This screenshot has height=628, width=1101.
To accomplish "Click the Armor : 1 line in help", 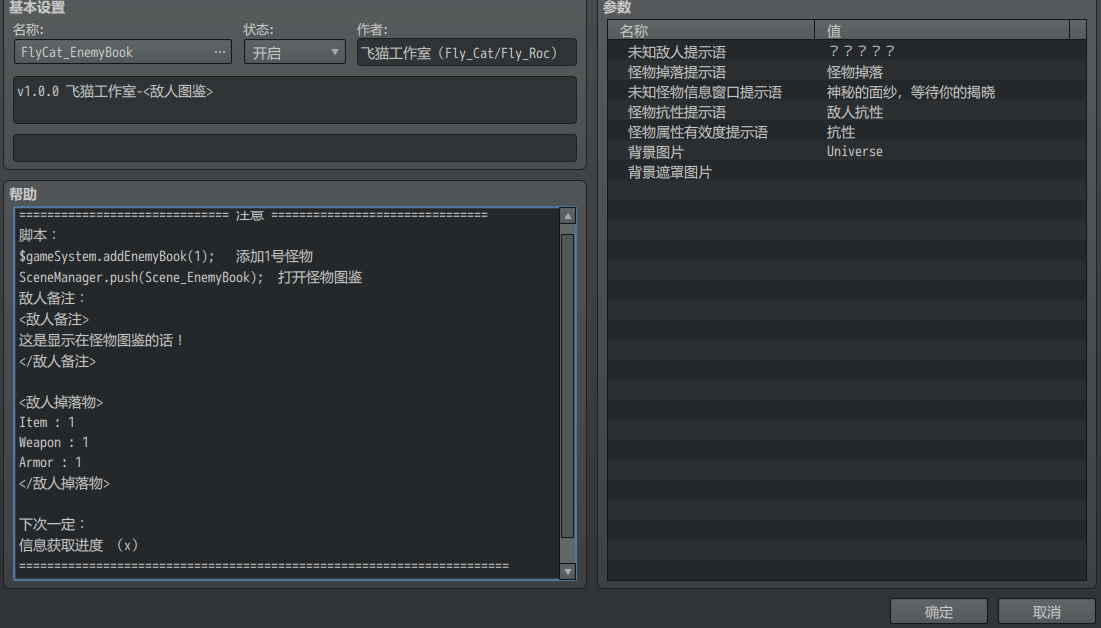I will point(50,462).
